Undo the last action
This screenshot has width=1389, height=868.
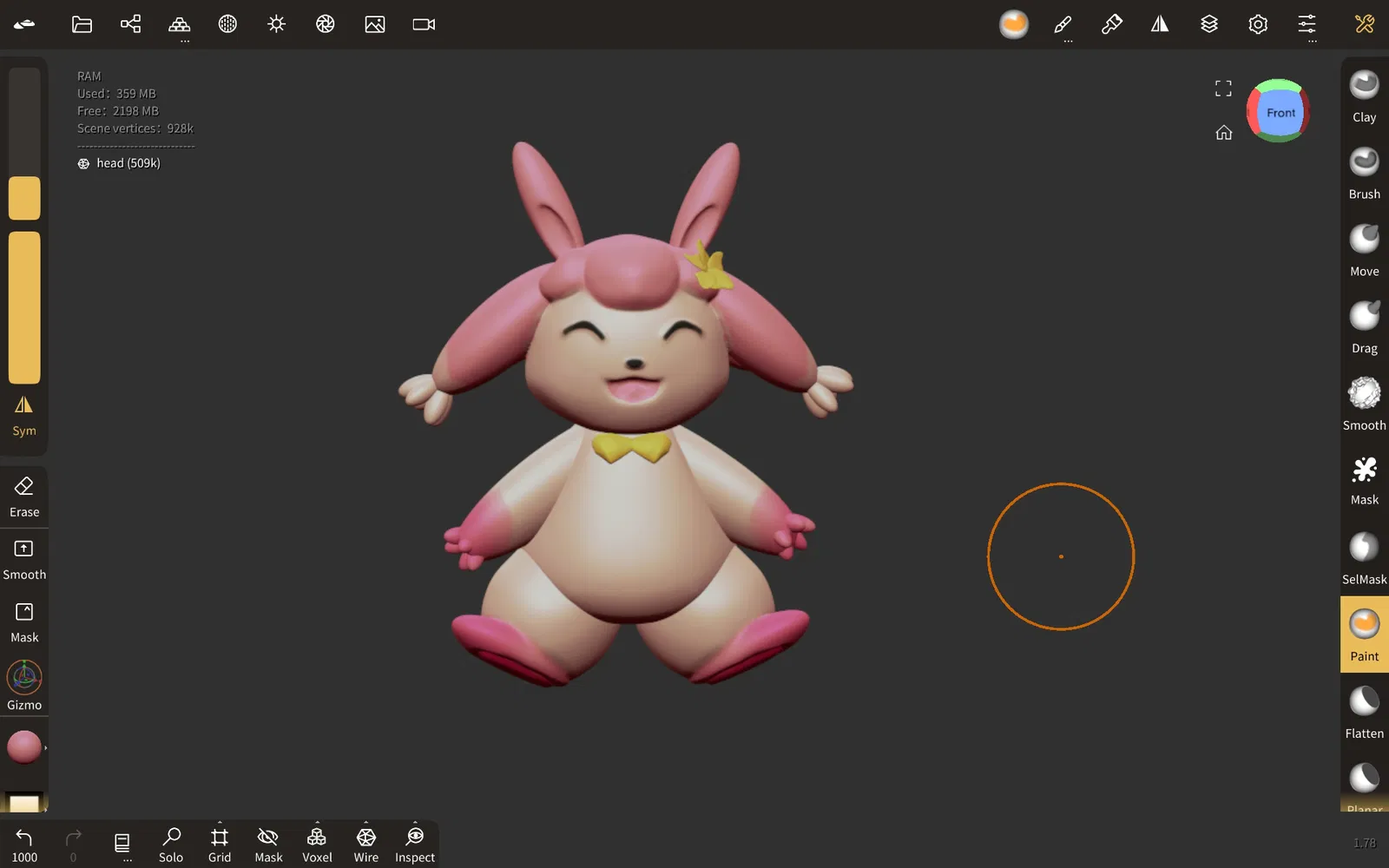coord(24,845)
